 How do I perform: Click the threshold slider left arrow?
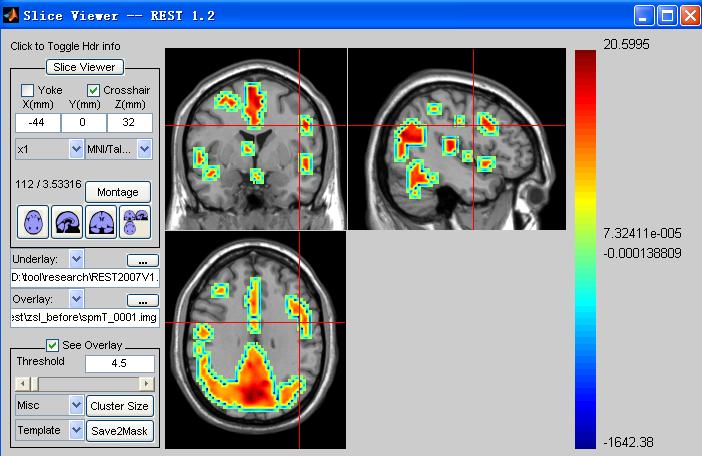tap(22, 384)
